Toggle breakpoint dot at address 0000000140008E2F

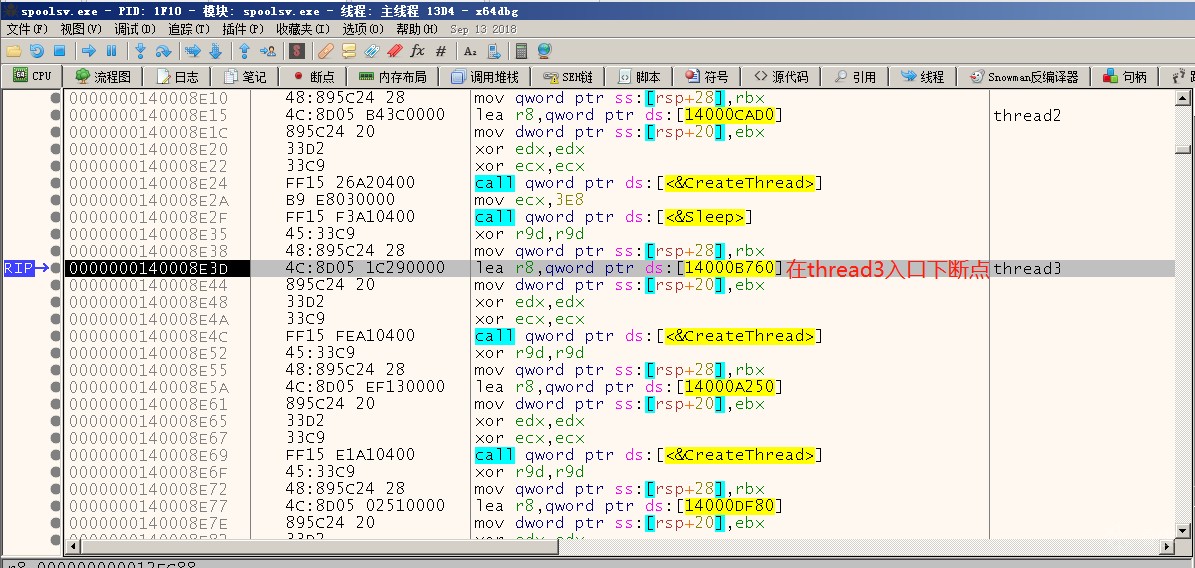click(56, 217)
